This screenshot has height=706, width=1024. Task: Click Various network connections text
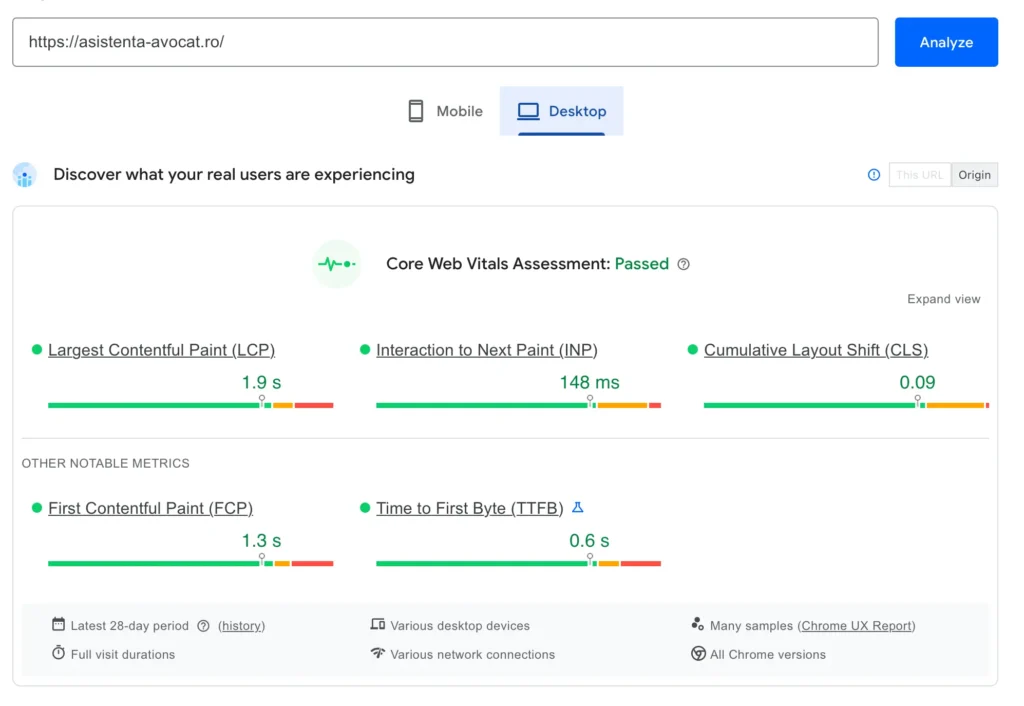(x=472, y=654)
